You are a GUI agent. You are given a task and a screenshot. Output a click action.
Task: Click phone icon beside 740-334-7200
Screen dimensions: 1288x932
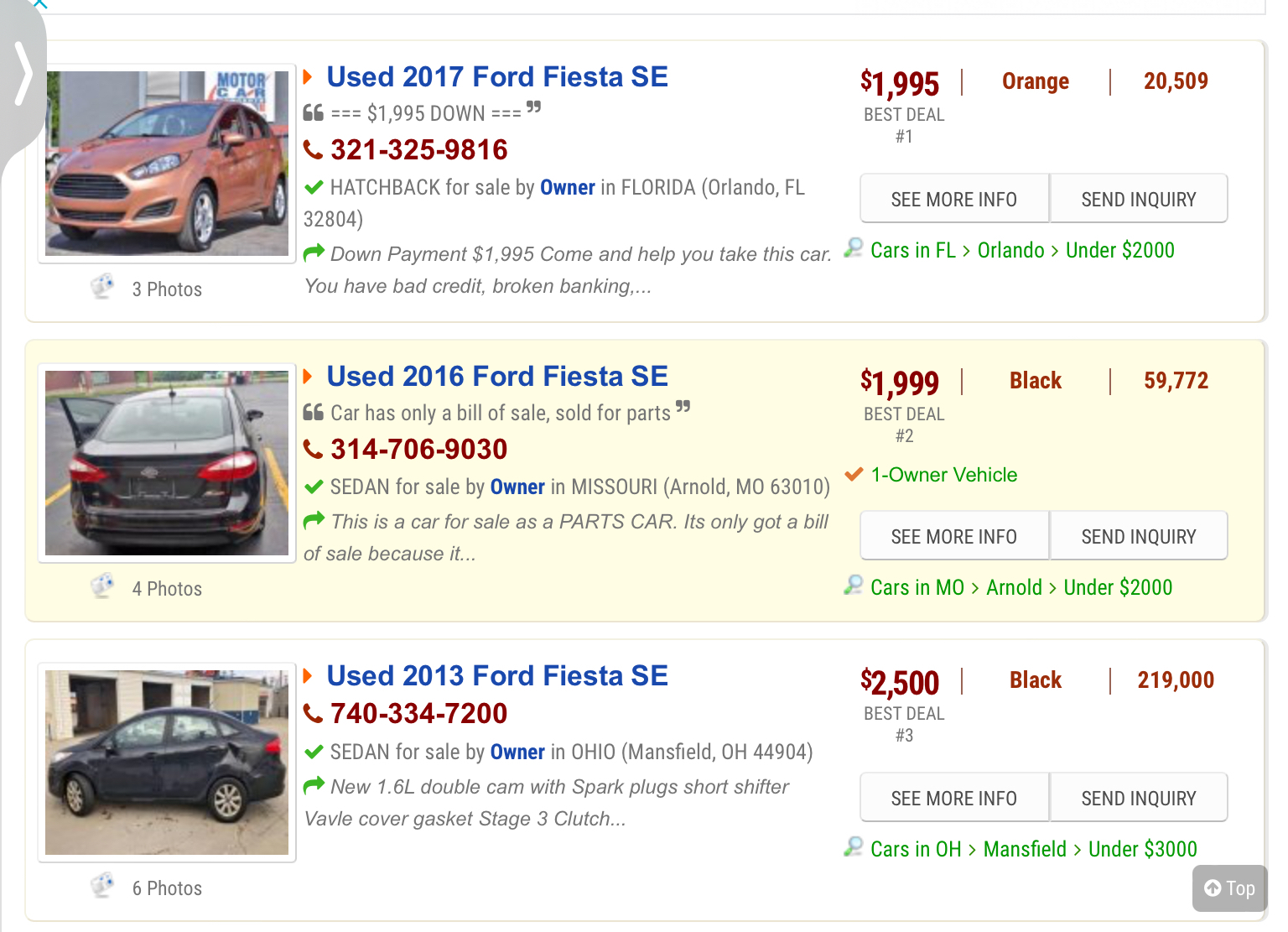click(314, 714)
